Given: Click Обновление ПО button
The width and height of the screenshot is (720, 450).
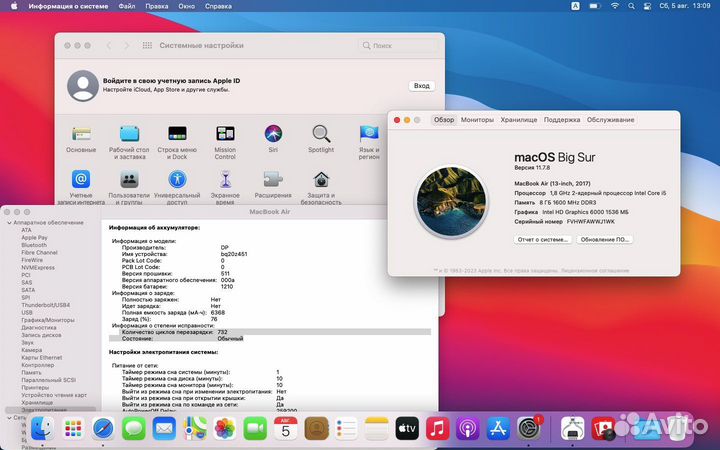Looking at the screenshot, I should 604,240.
